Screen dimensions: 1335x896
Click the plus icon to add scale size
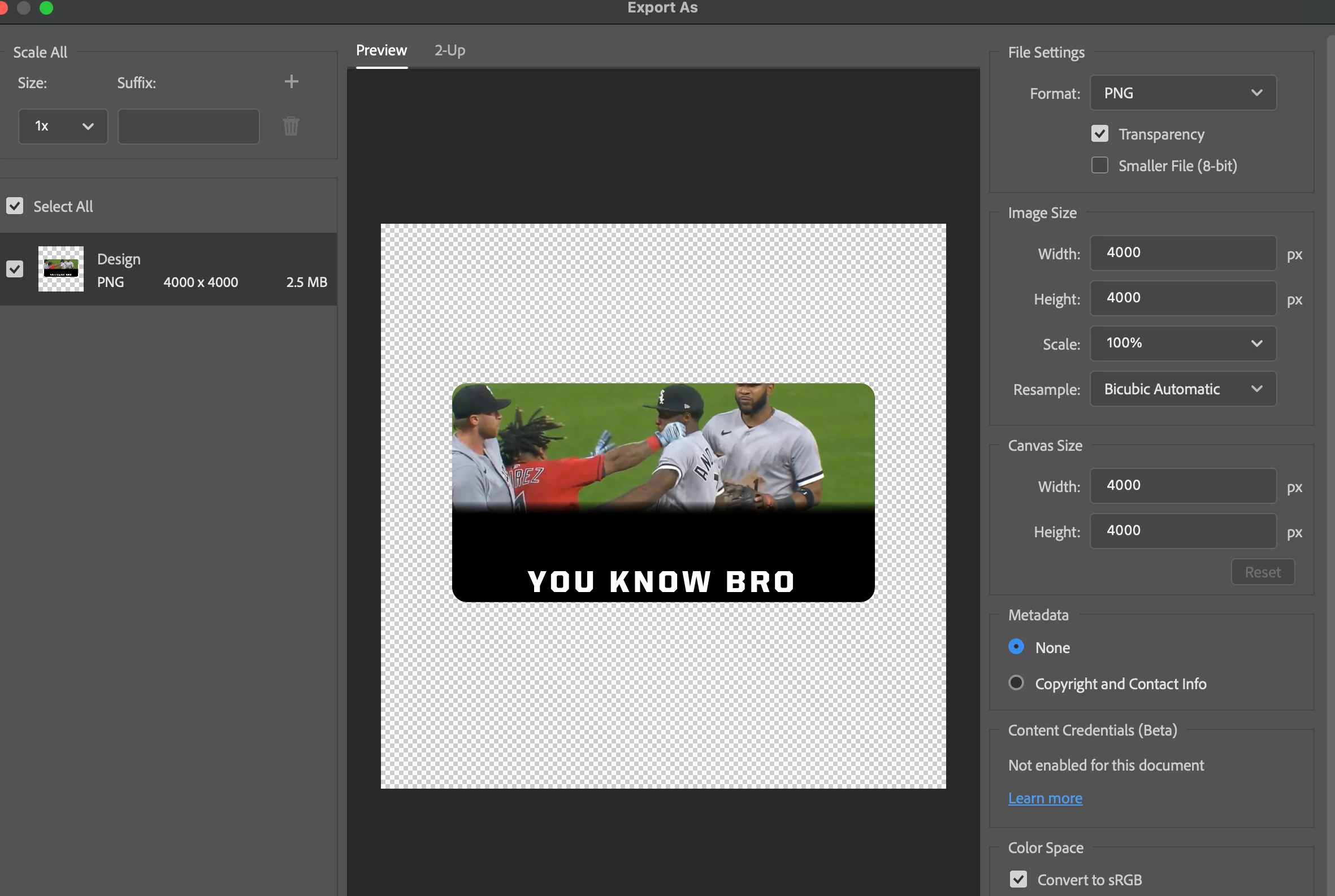pyautogui.click(x=291, y=82)
